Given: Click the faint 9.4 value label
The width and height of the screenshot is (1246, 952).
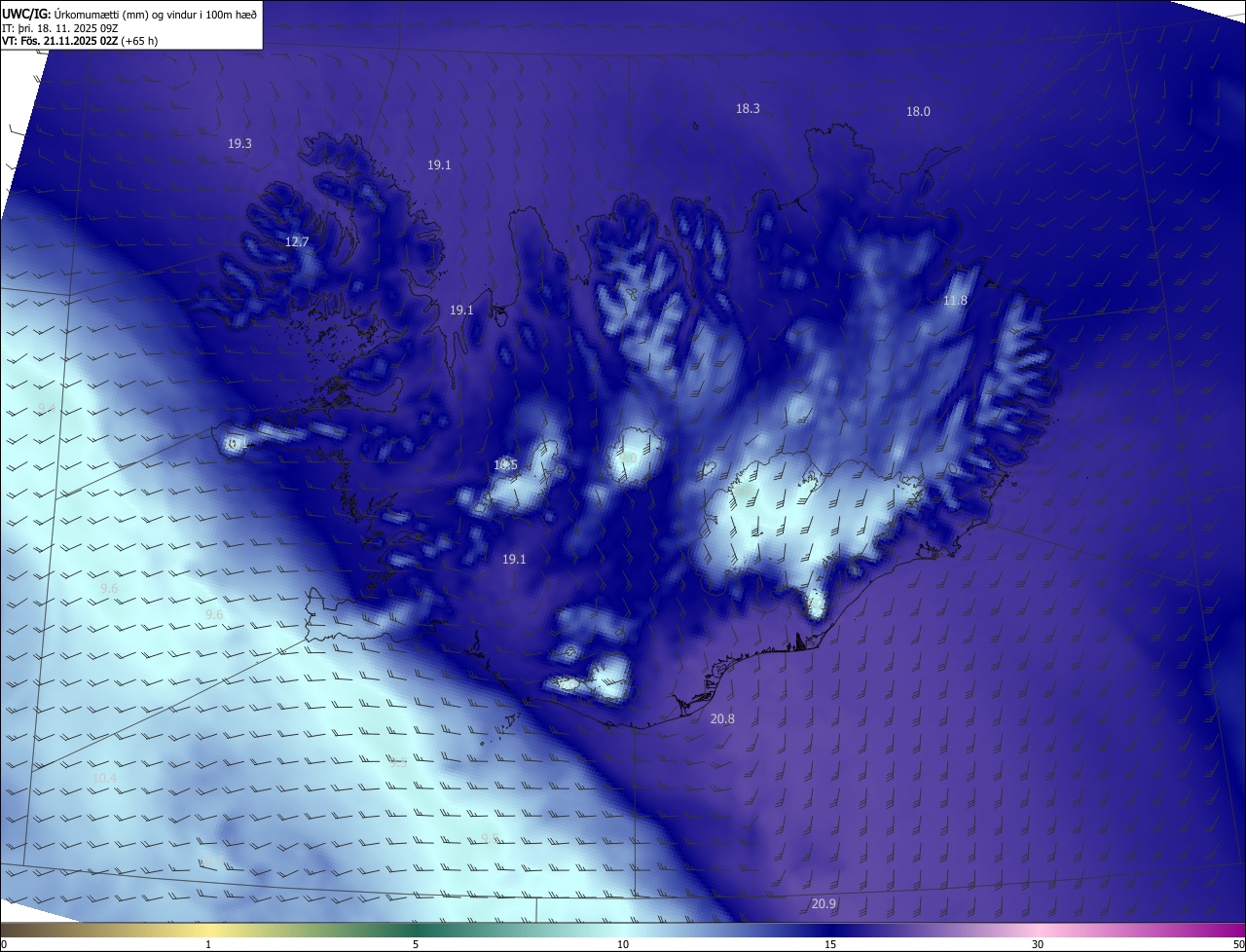Looking at the screenshot, I should 47,409.
